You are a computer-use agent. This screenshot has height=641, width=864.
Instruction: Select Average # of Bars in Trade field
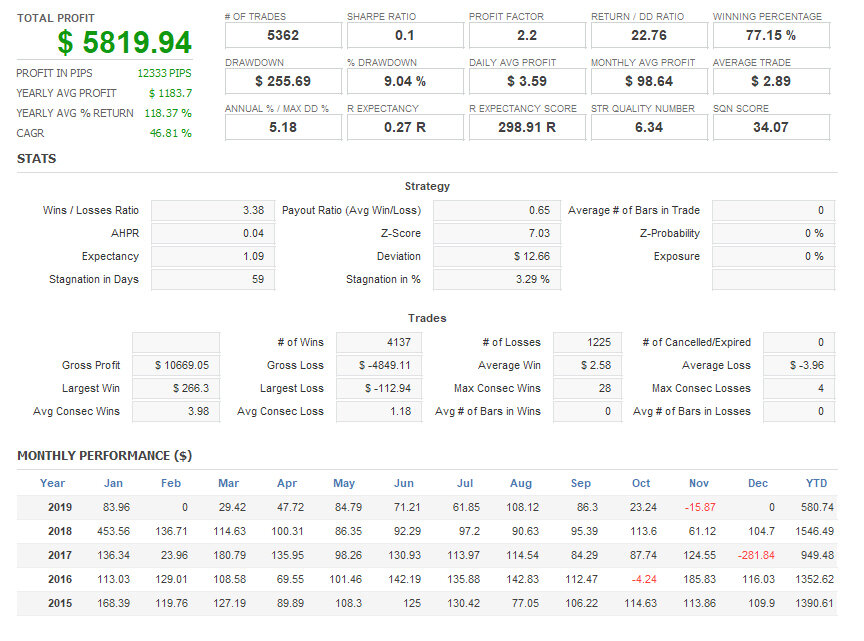pyautogui.click(x=774, y=210)
